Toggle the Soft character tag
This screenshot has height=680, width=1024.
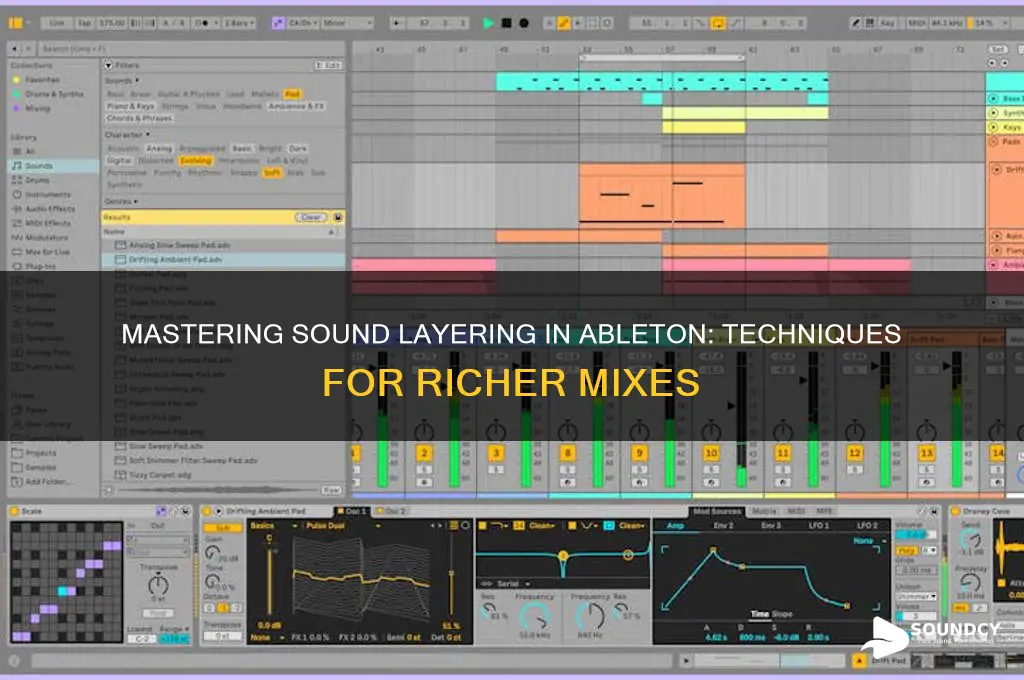tap(272, 173)
